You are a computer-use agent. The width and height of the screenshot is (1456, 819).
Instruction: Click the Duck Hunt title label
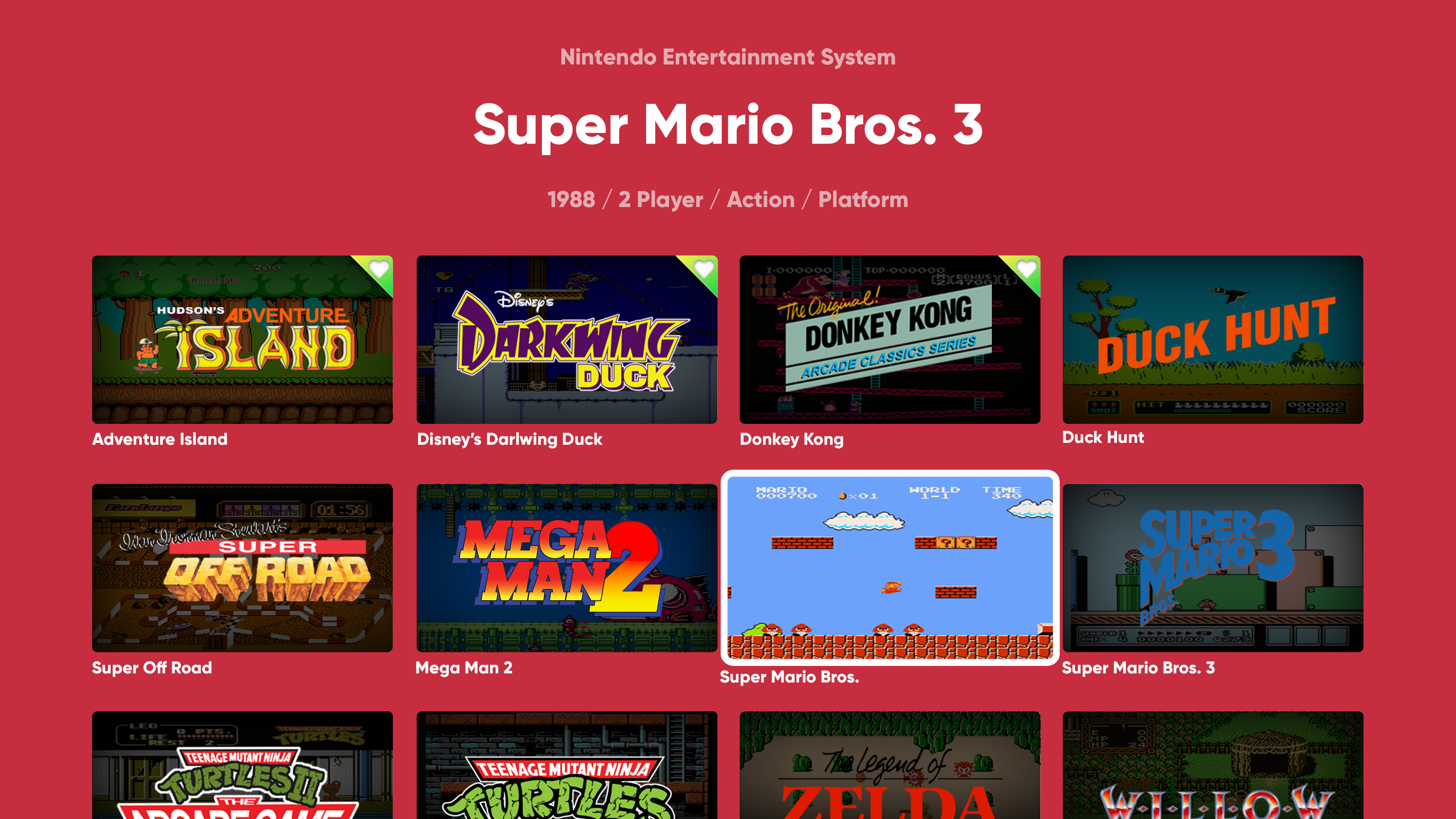click(x=1103, y=438)
